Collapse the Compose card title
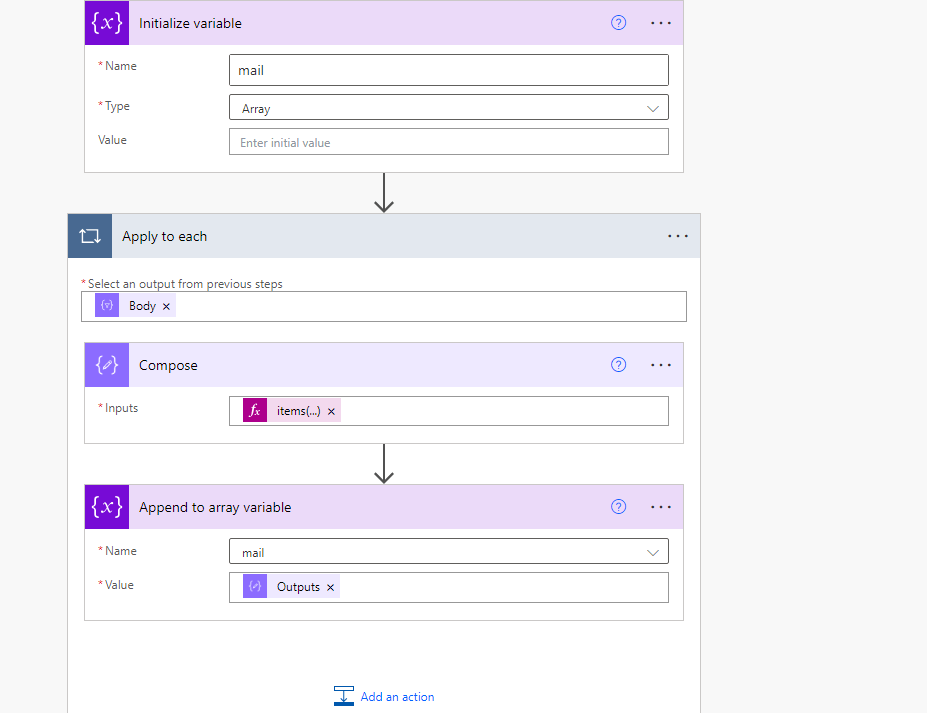Image resolution: width=927 pixels, height=713 pixels. point(168,365)
